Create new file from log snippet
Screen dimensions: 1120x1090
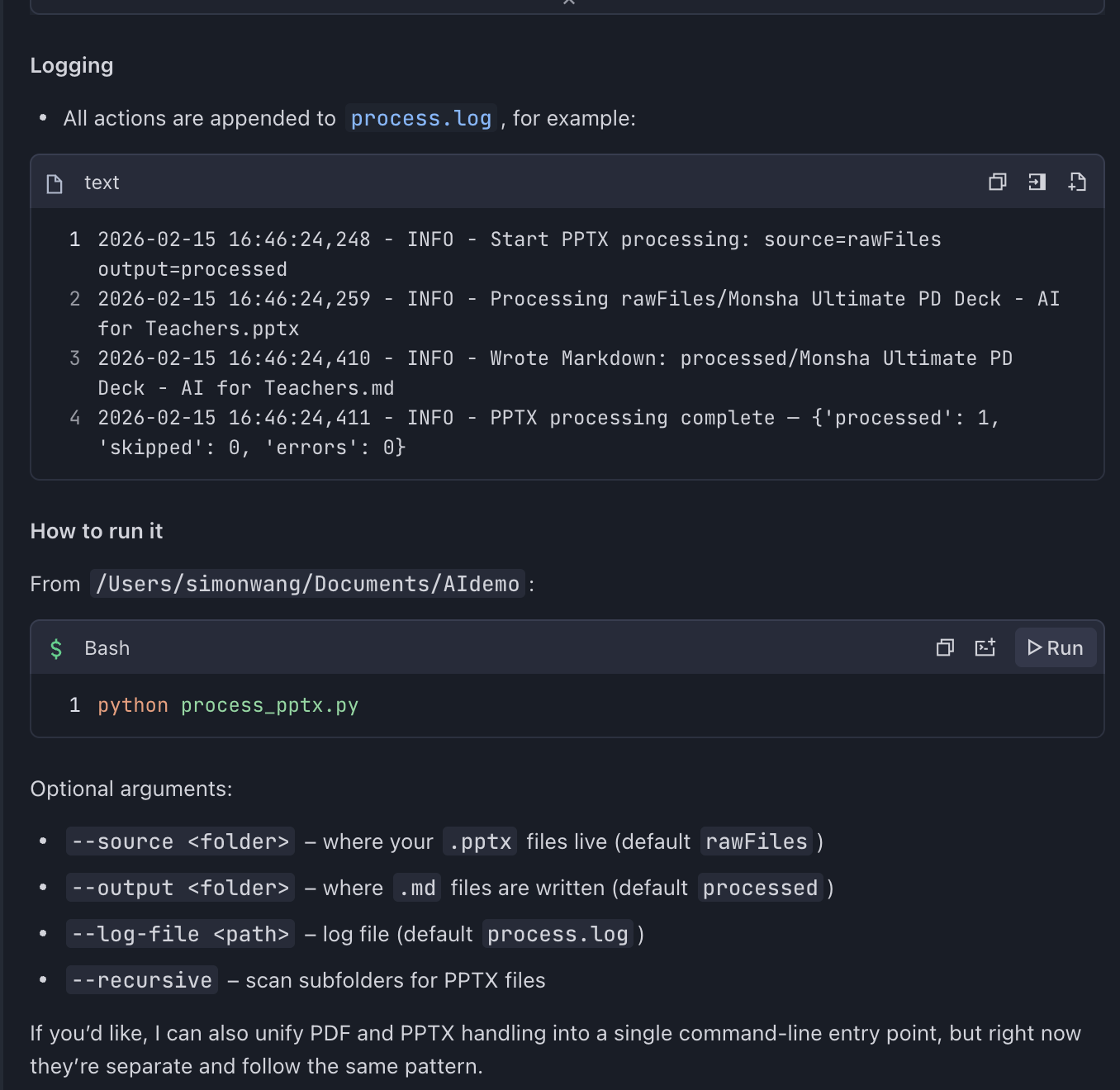point(1077,182)
